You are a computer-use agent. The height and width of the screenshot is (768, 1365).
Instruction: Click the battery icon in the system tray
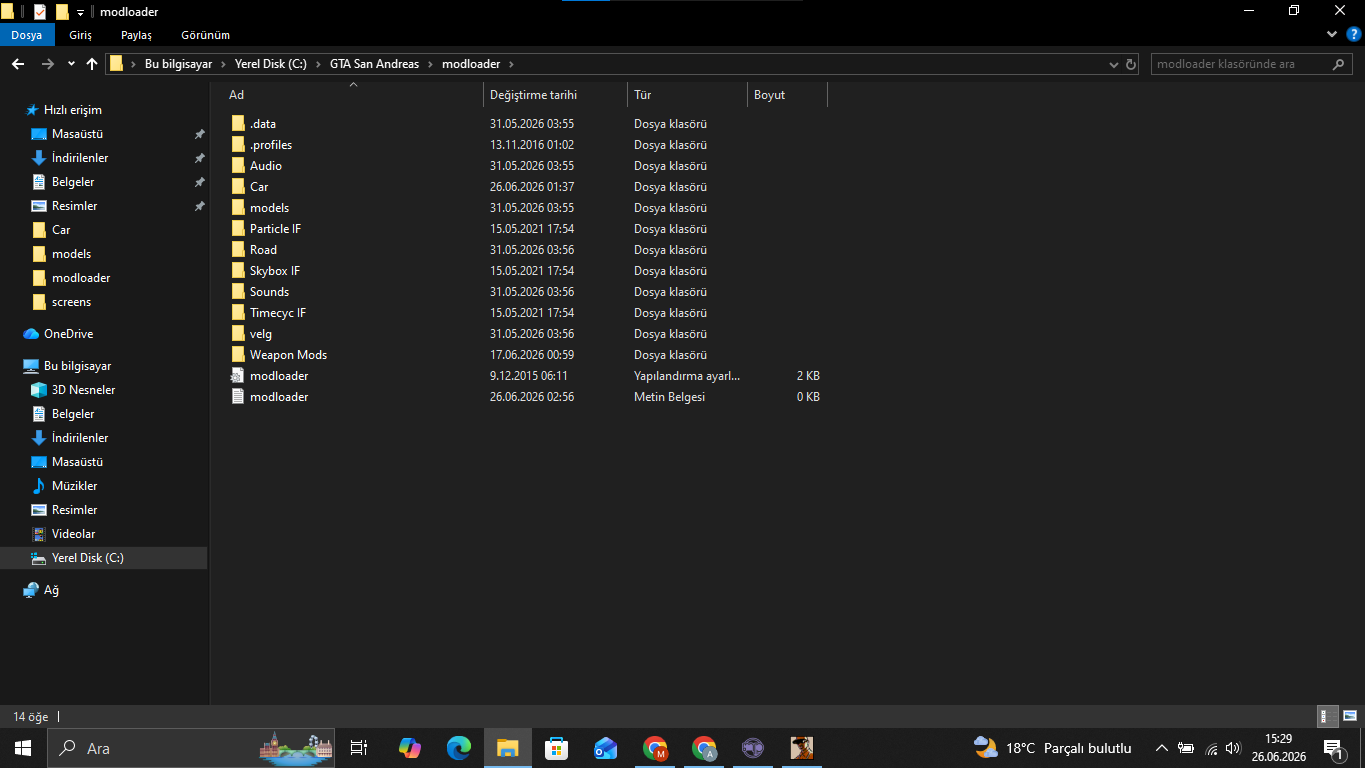pyautogui.click(x=1186, y=748)
